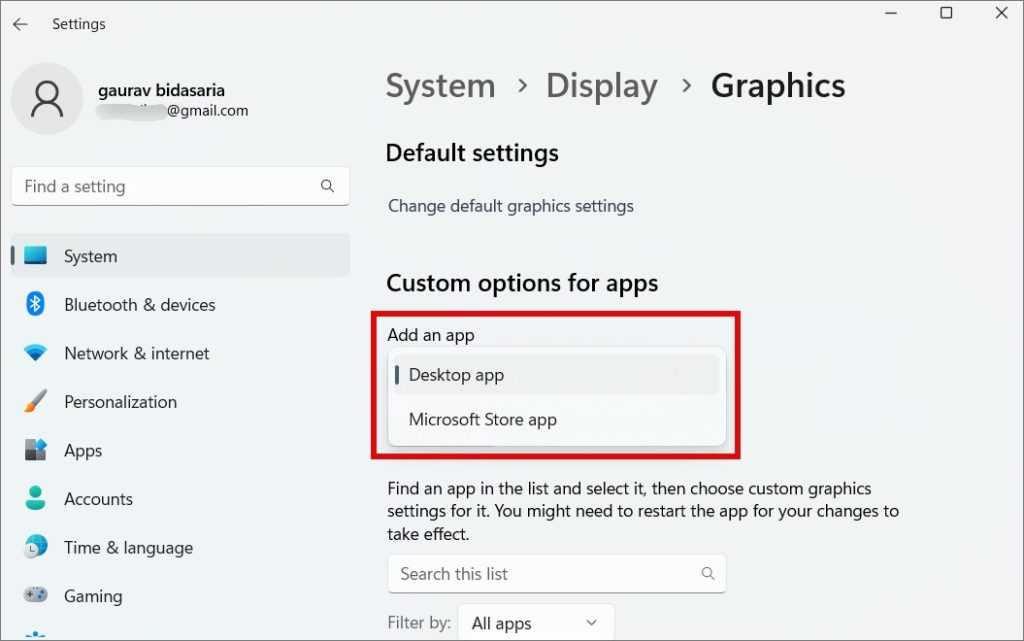Click gaurav bidasaria account name

pyautogui.click(x=161, y=90)
